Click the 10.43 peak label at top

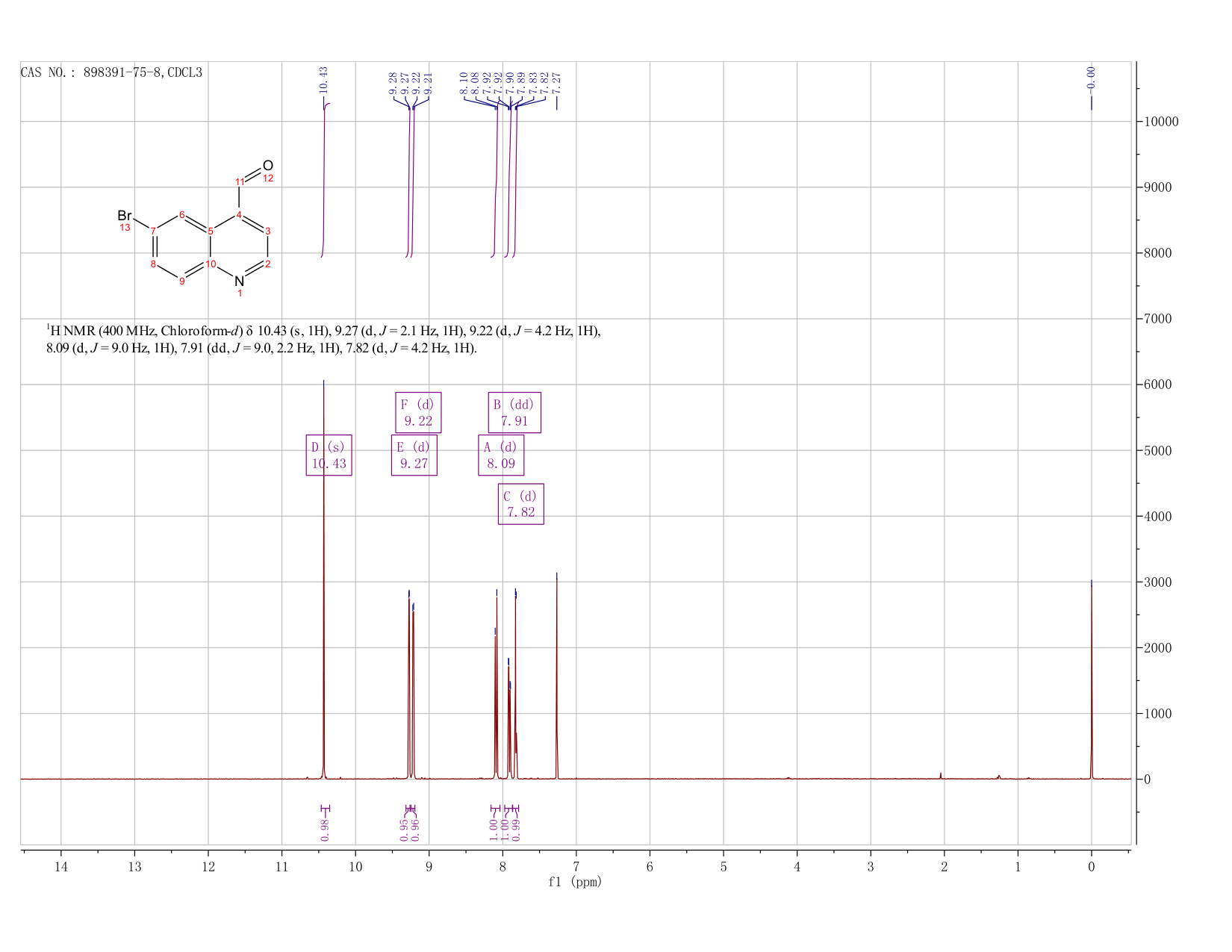click(323, 80)
